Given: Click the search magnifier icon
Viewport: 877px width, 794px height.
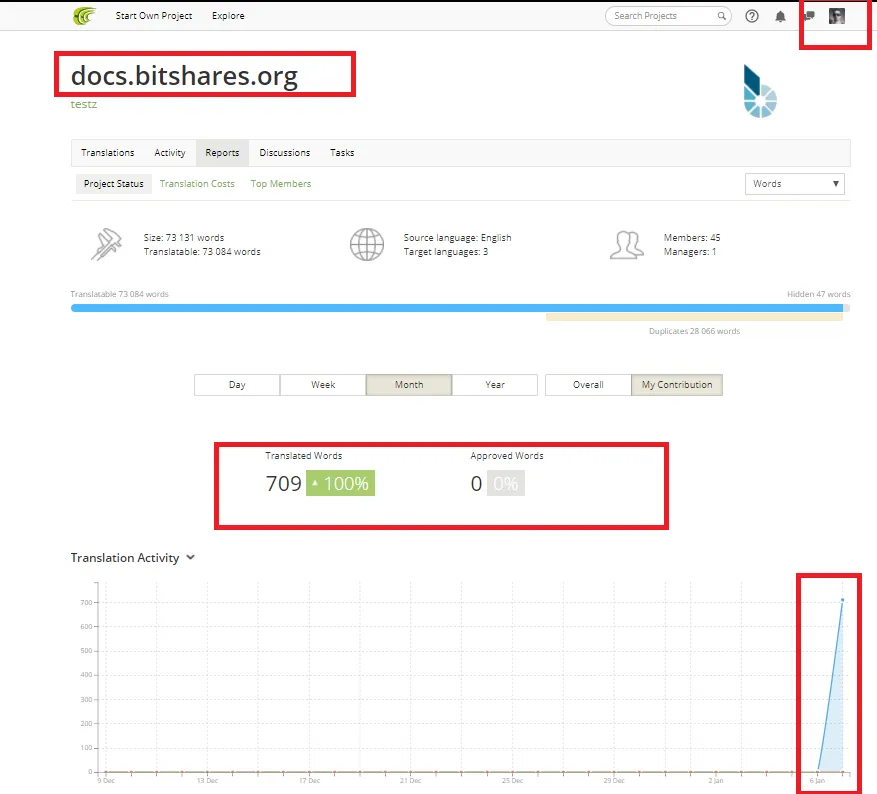Looking at the screenshot, I should click(722, 16).
